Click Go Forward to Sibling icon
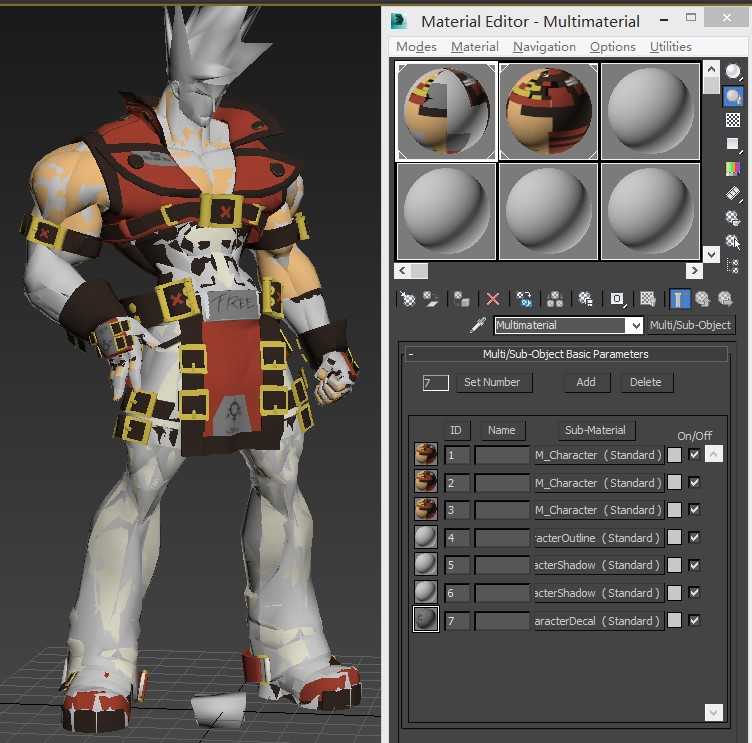 click(x=725, y=299)
